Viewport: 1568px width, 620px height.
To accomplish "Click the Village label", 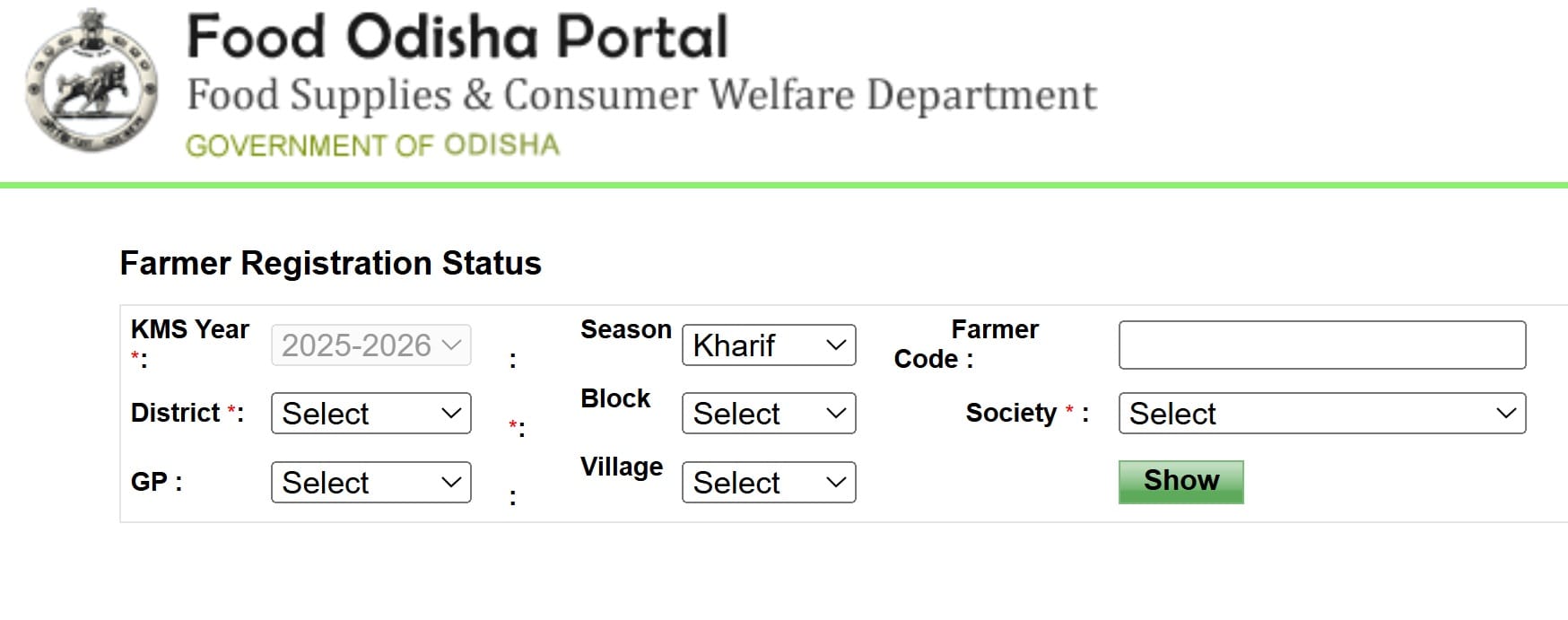I will click(621, 467).
